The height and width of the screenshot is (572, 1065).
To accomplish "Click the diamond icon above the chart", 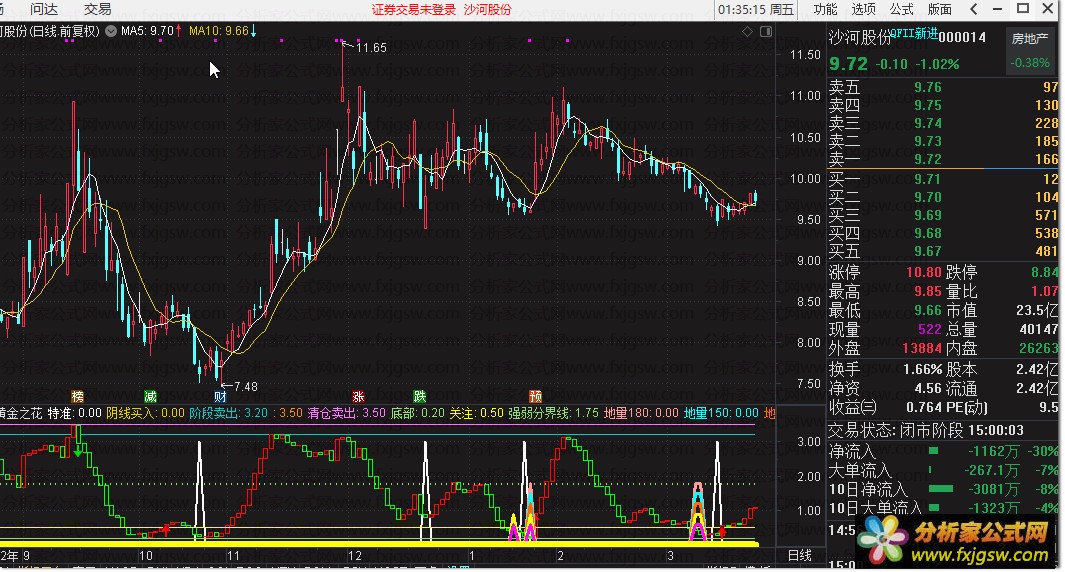I will (x=747, y=31).
